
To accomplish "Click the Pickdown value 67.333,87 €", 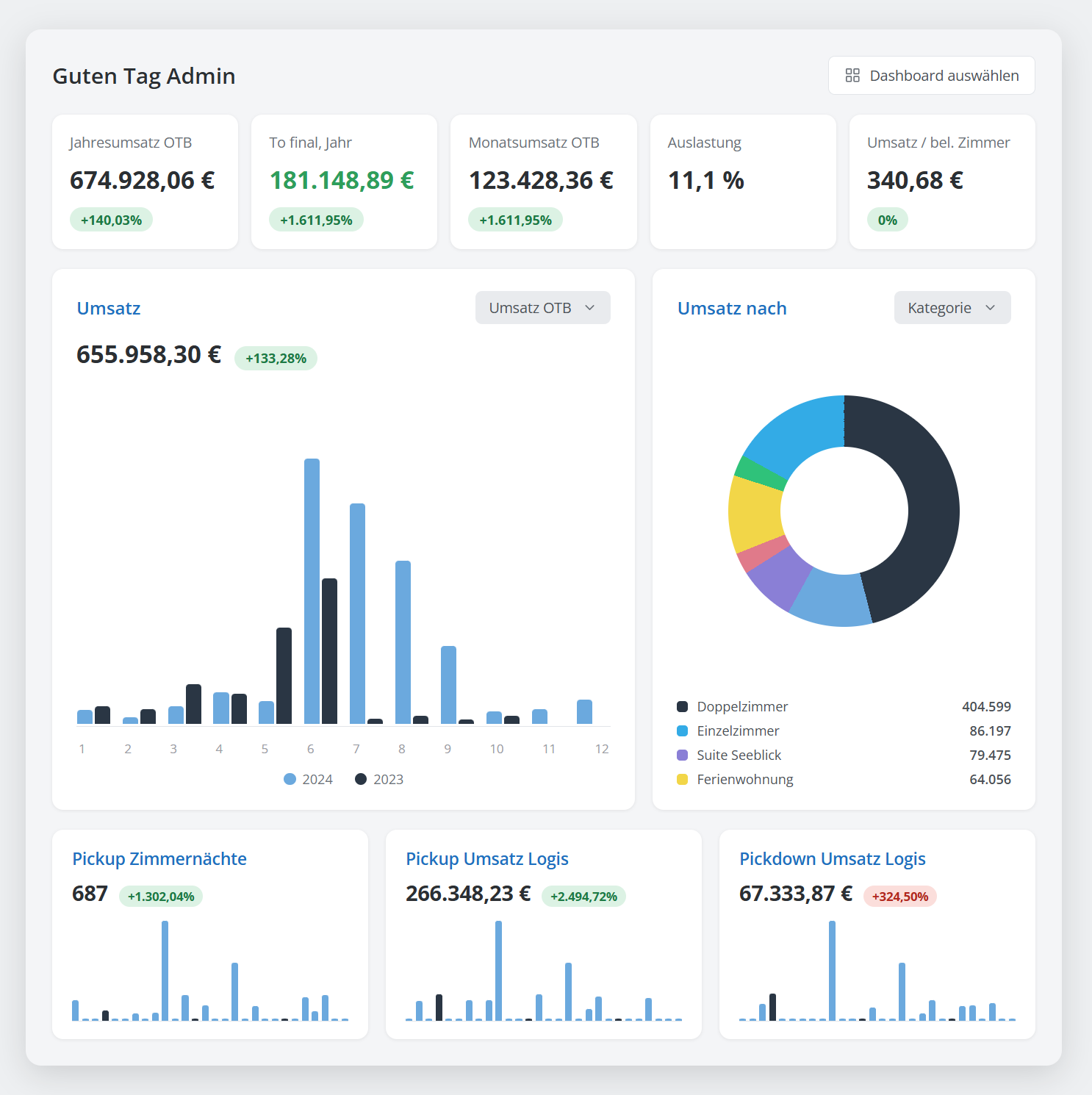I will (x=796, y=894).
